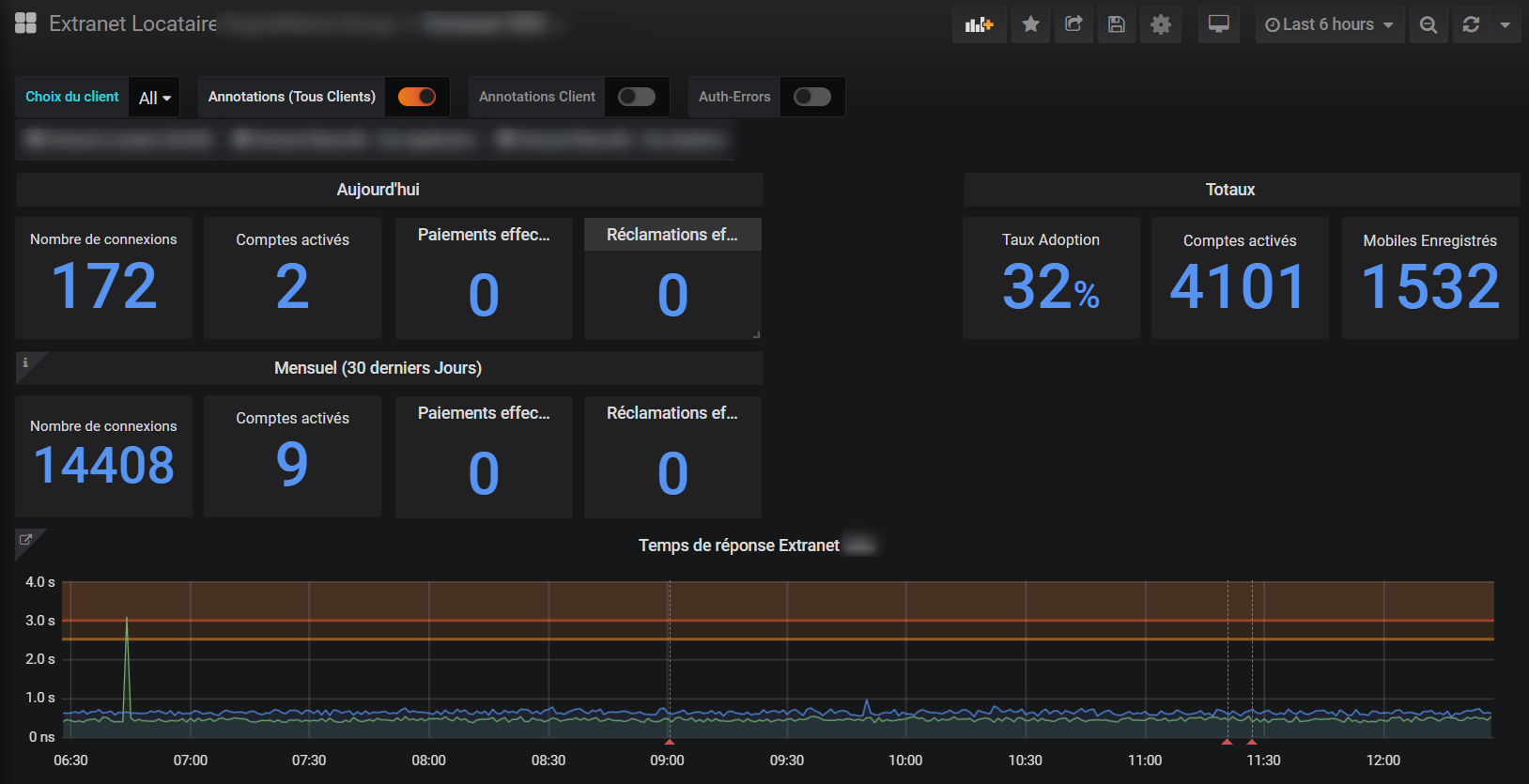This screenshot has width=1529, height=784.
Task: Zoom out time range magnifier icon
Action: pos(1428,24)
